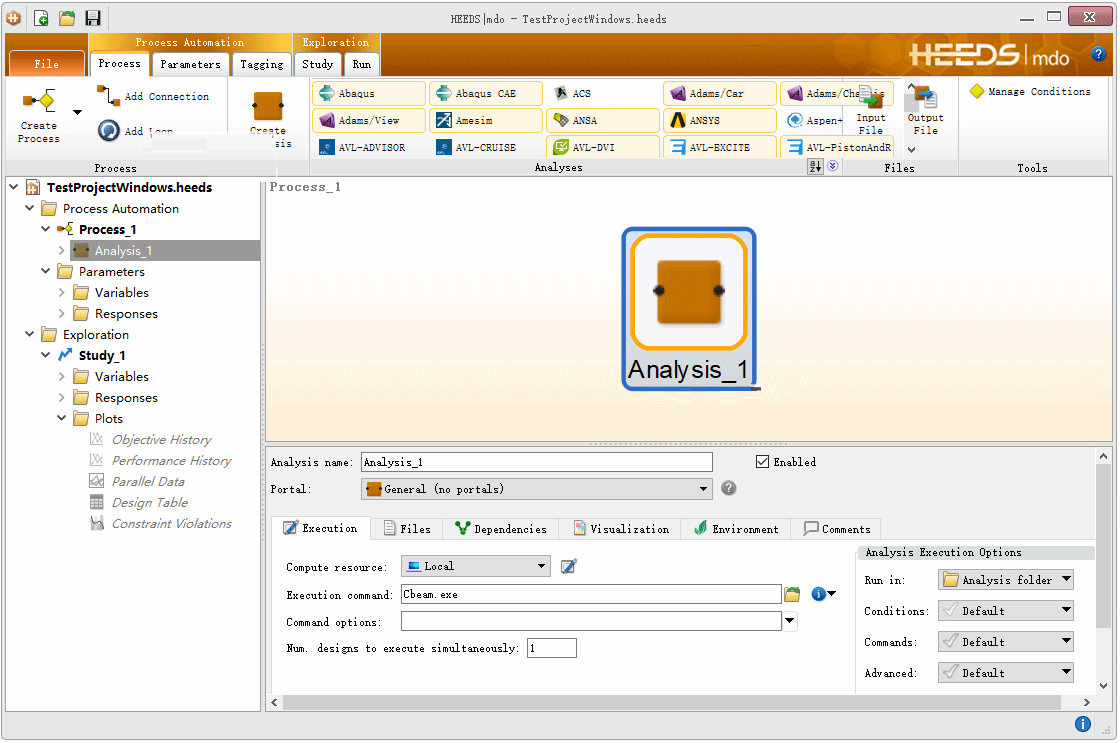
Task: Select the Adams/View analysis portal
Action: pyautogui.click(x=369, y=121)
